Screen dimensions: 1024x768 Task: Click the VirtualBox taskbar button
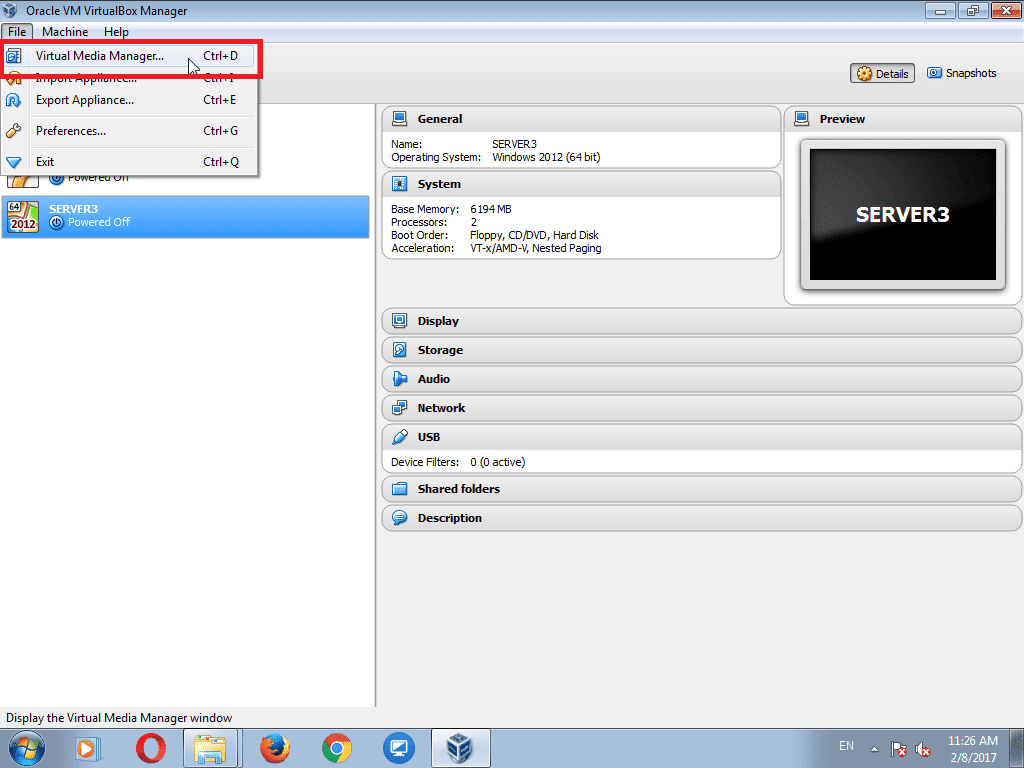[460, 748]
